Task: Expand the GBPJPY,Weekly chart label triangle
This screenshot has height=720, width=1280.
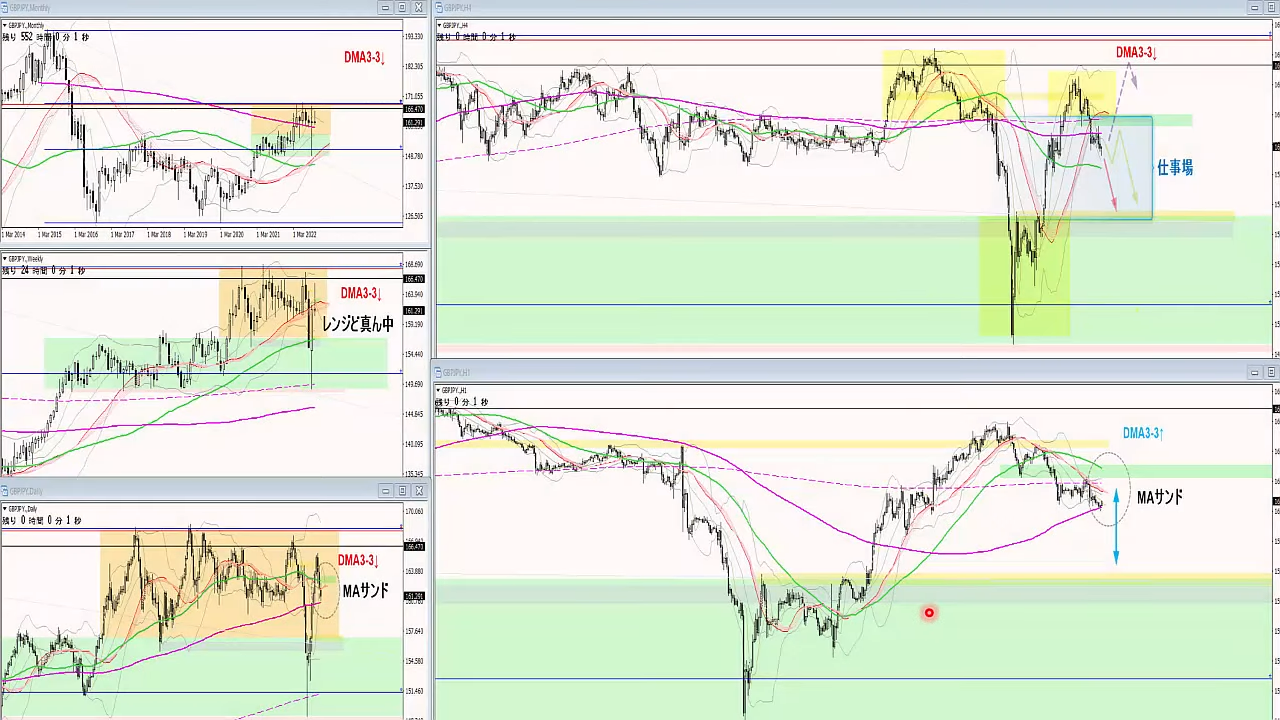Action: coord(4,259)
